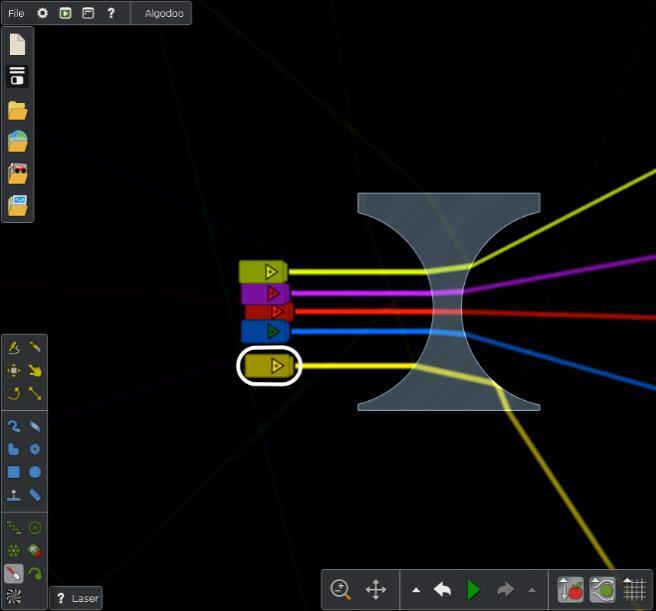
Task: Expand redo history arrow right of redo
Action: click(532, 590)
